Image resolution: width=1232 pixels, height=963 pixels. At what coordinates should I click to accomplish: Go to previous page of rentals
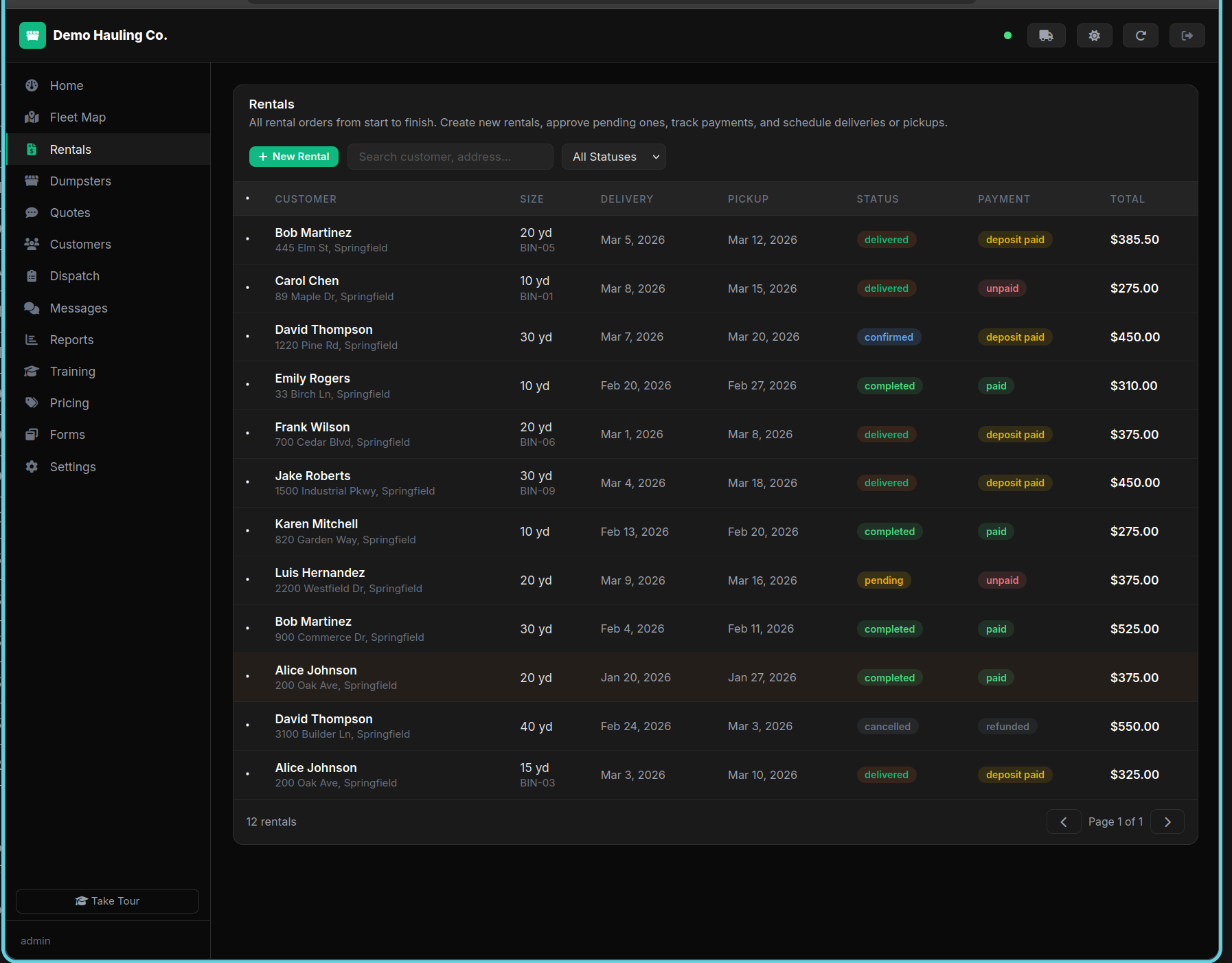[1063, 822]
